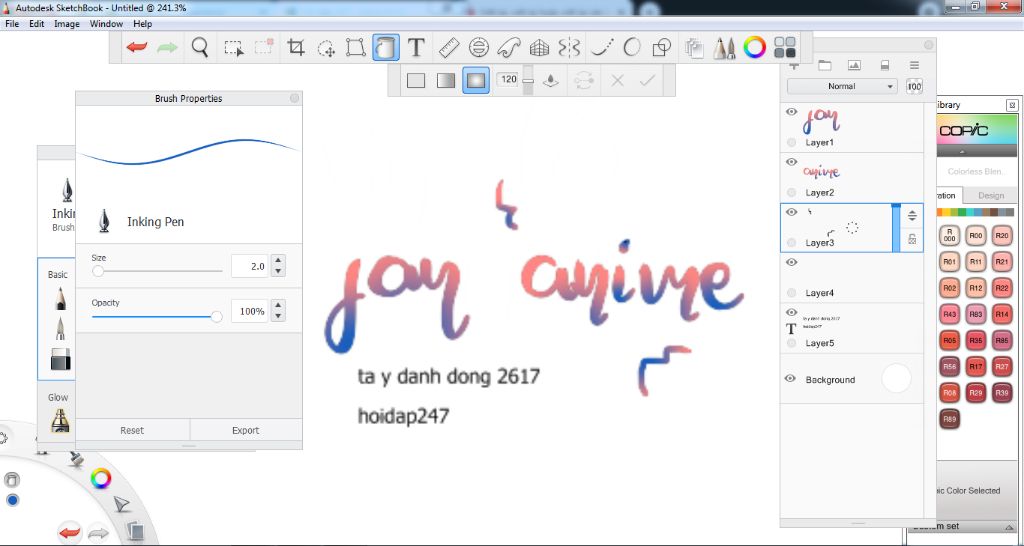Open the Layer Editor from toolbar
The width and height of the screenshot is (1024, 546).
[694, 48]
